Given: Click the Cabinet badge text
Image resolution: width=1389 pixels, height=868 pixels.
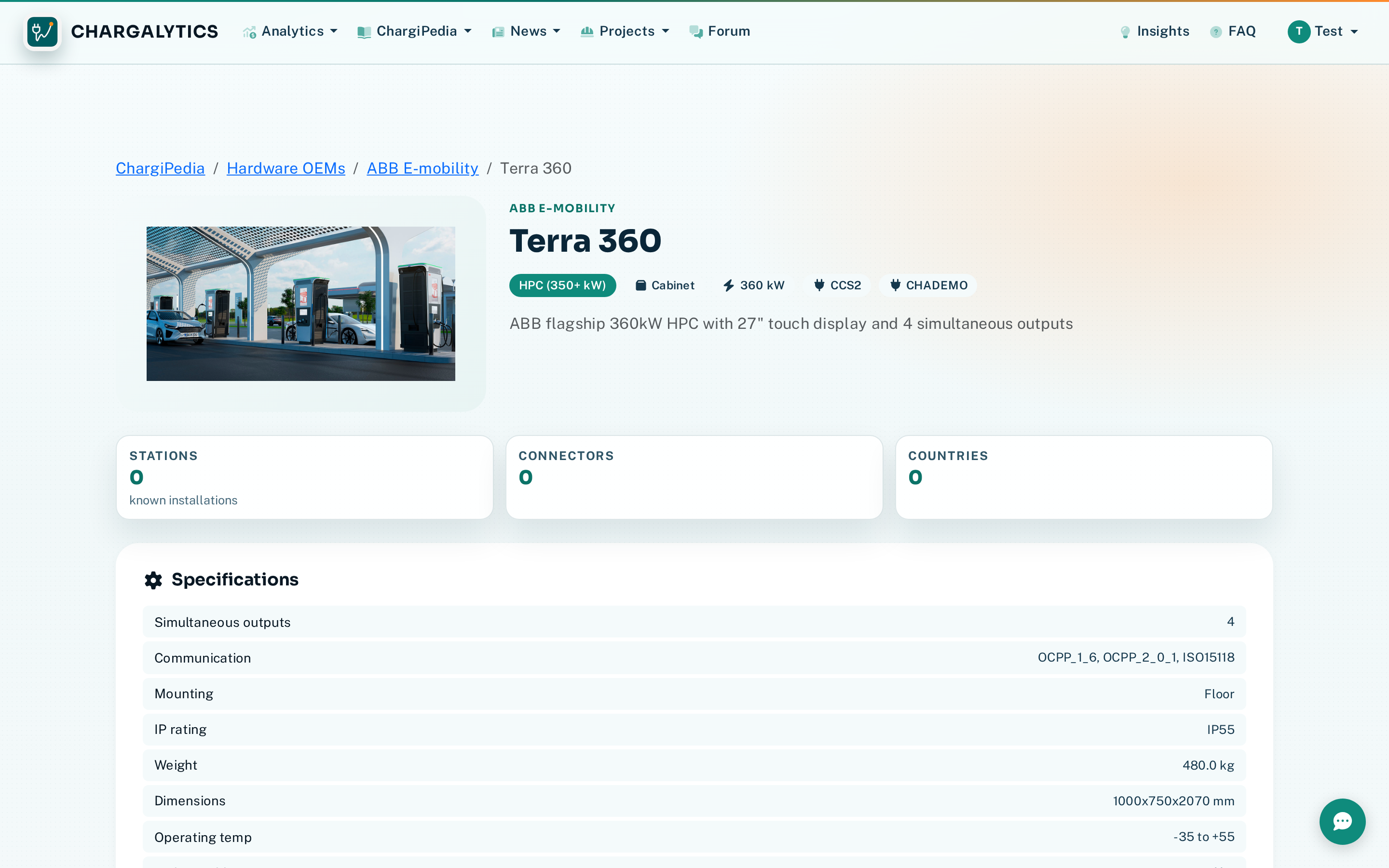Looking at the screenshot, I should [x=673, y=285].
